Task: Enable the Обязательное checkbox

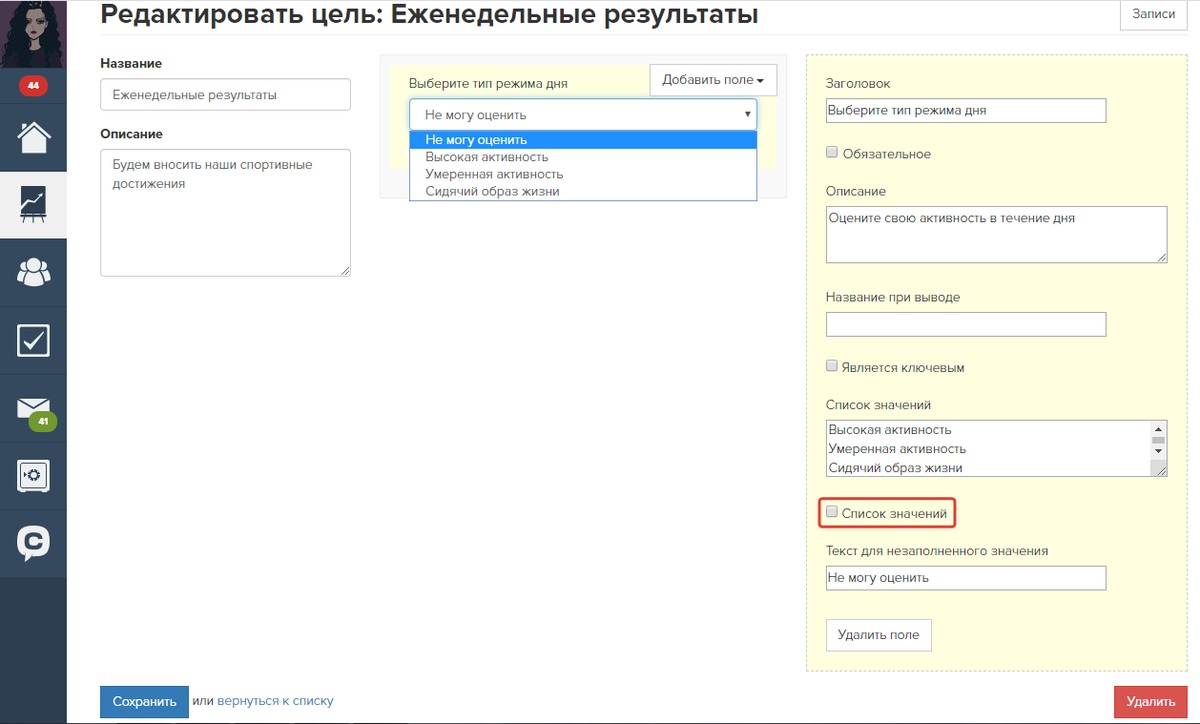Action: point(832,153)
